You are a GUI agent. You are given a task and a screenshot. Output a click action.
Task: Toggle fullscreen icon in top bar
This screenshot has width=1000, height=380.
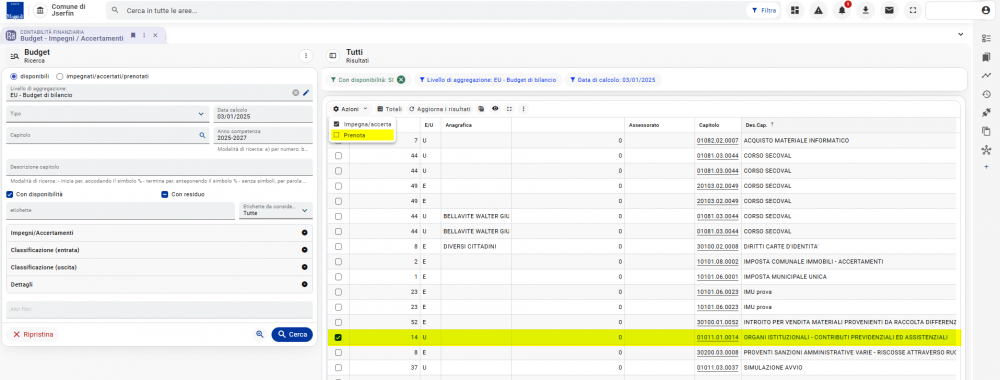point(912,10)
